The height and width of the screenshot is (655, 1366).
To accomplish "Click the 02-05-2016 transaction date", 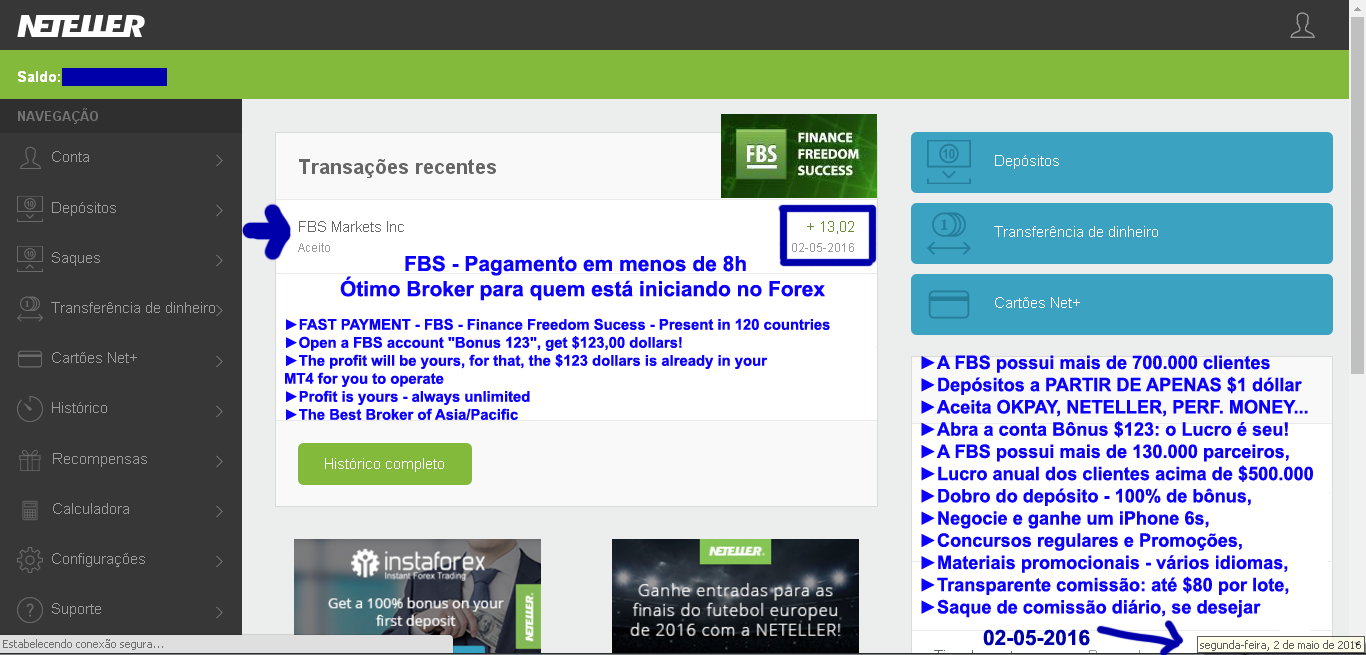I will [x=823, y=247].
